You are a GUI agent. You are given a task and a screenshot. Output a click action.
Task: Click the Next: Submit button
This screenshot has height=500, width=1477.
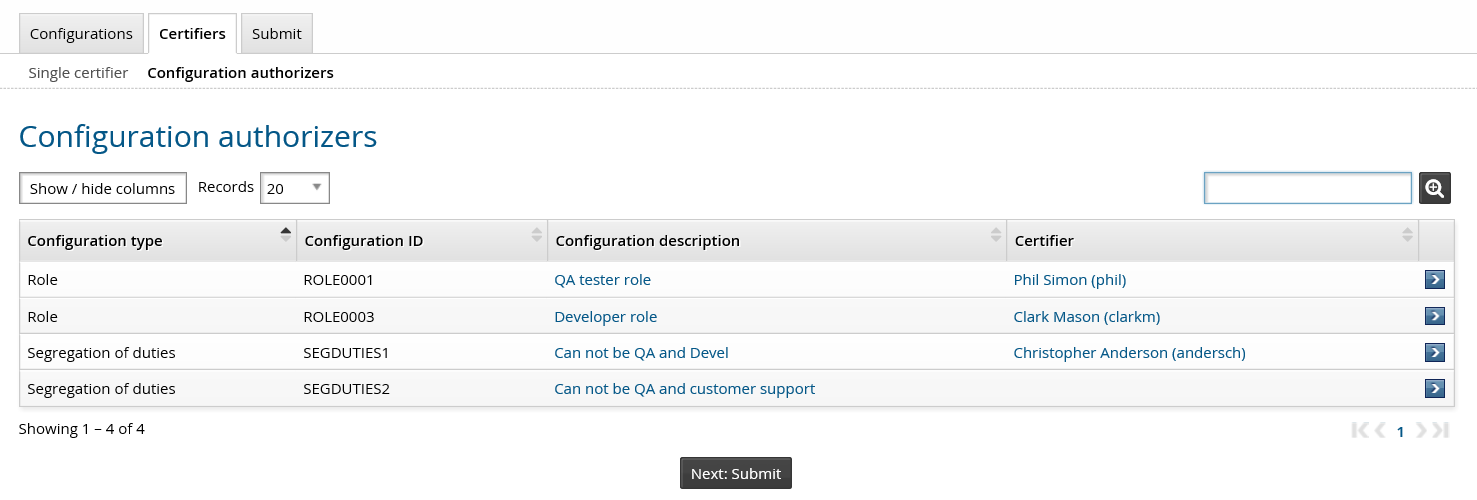(736, 473)
